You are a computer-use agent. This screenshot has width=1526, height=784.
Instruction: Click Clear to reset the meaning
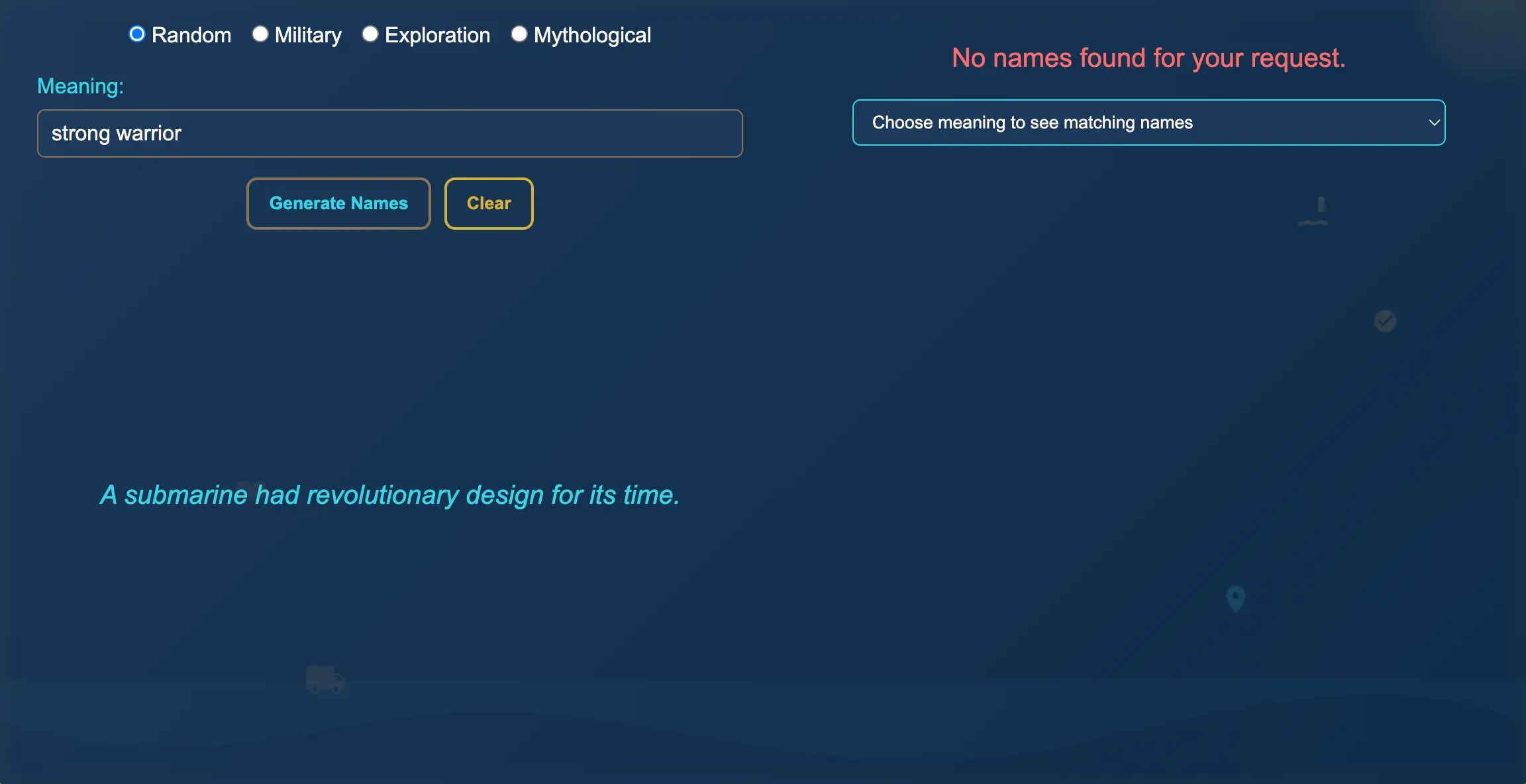point(488,203)
